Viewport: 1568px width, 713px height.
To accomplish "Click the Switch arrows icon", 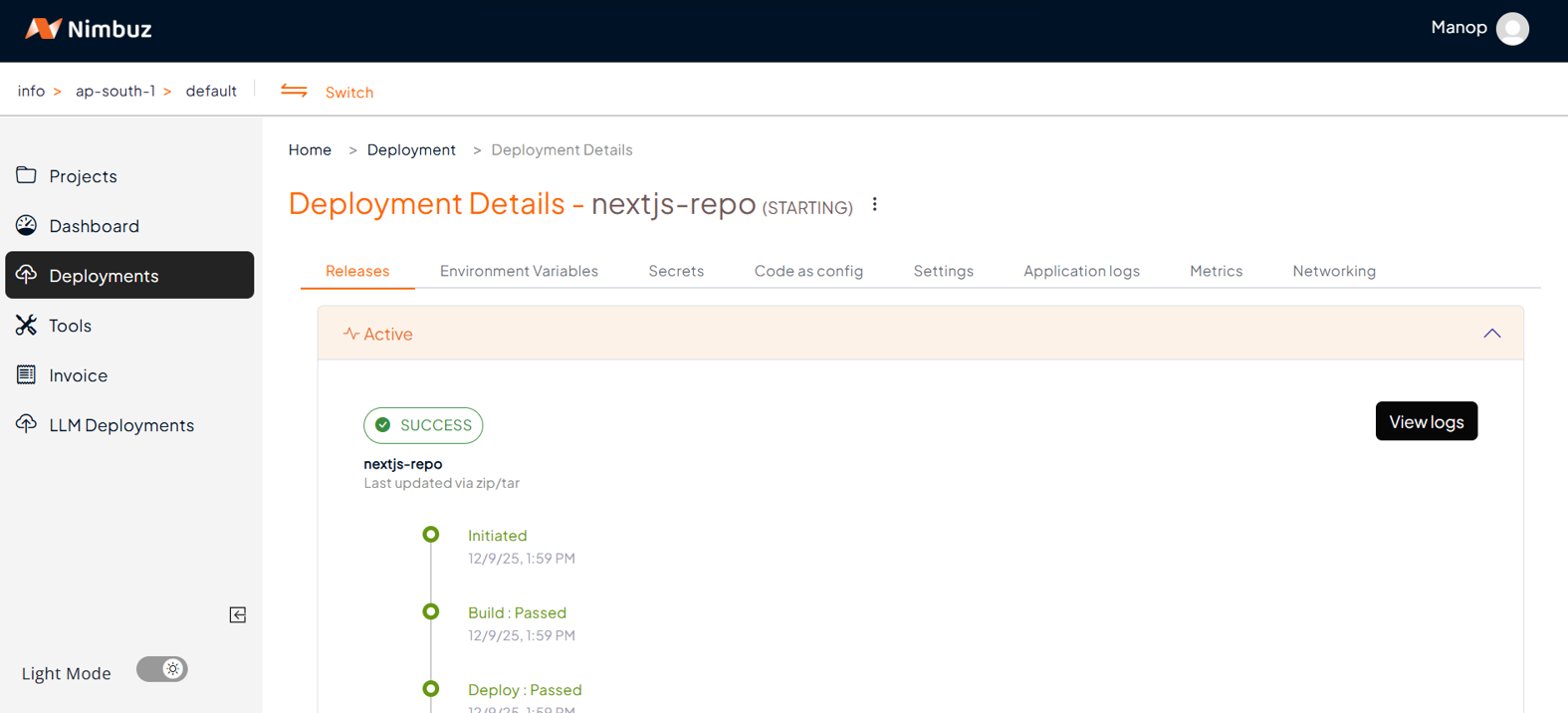I will [294, 91].
